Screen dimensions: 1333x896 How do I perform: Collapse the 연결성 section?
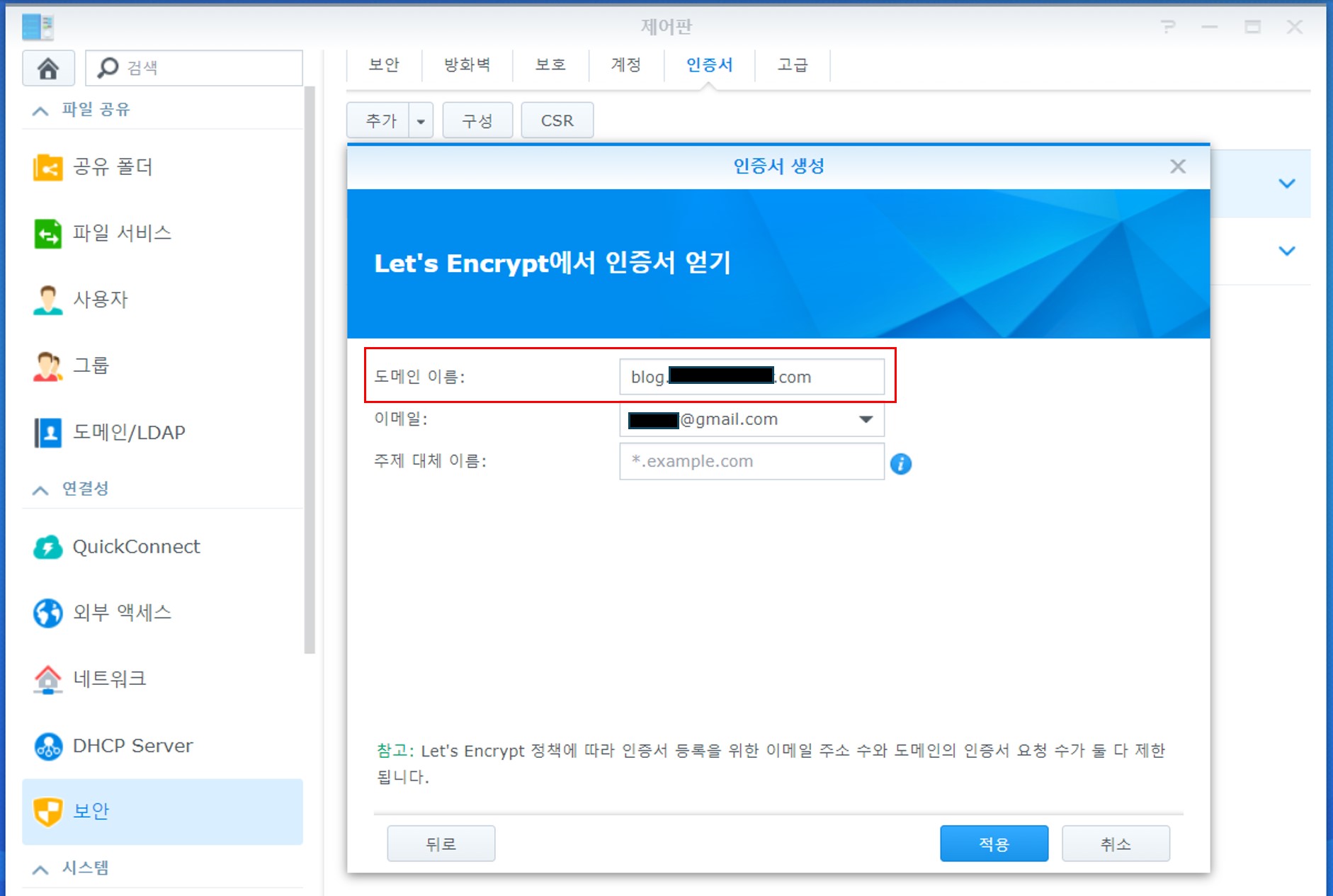coord(40,489)
